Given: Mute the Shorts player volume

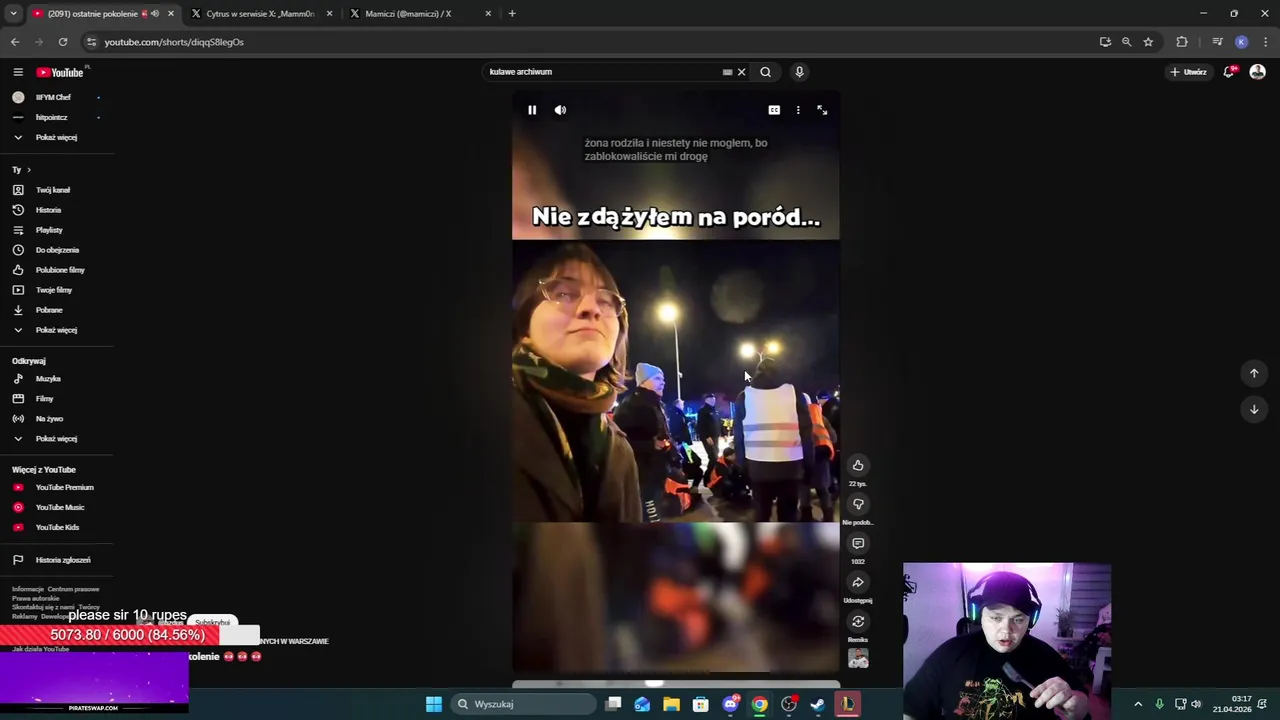Looking at the screenshot, I should tap(560, 110).
